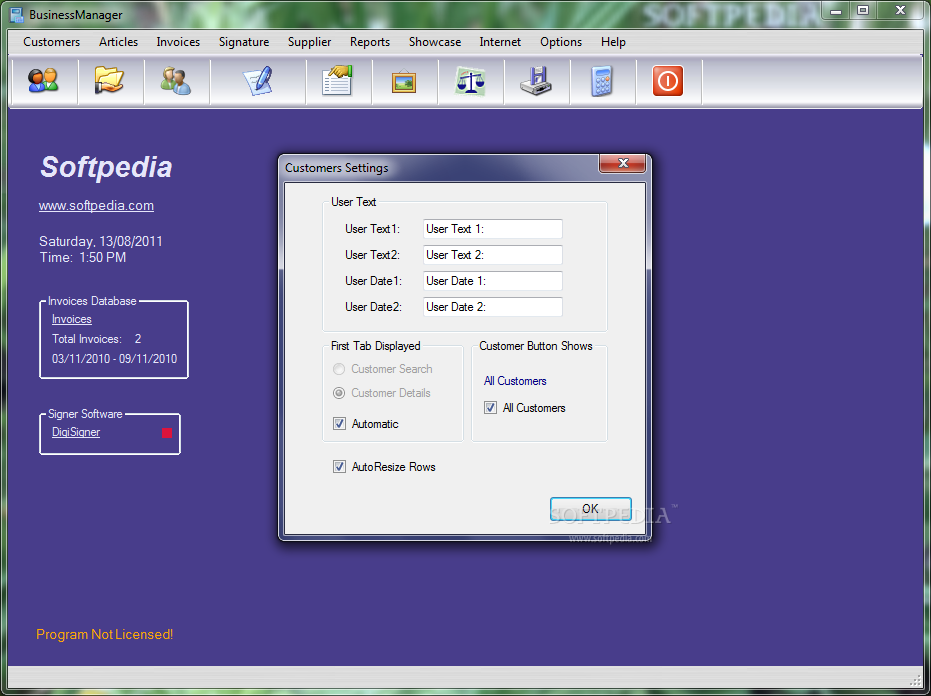Image resolution: width=931 pixels, height=696 pixels.
Task: Open the Customers menu
Action: pos(52,42)
